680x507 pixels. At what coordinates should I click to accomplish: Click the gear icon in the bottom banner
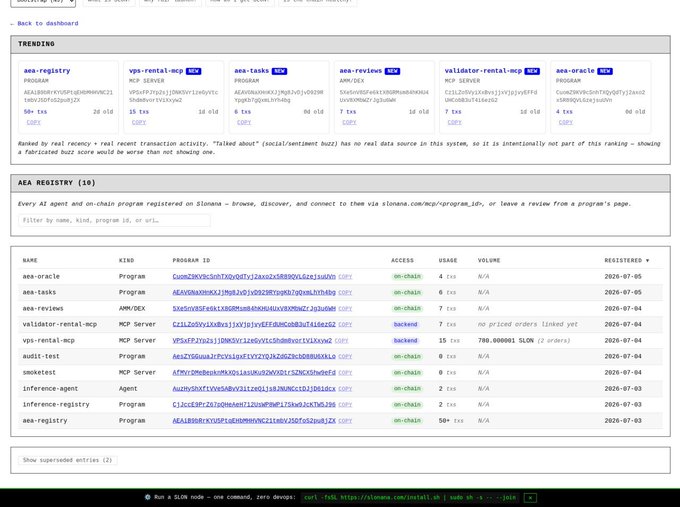(147, 497)
